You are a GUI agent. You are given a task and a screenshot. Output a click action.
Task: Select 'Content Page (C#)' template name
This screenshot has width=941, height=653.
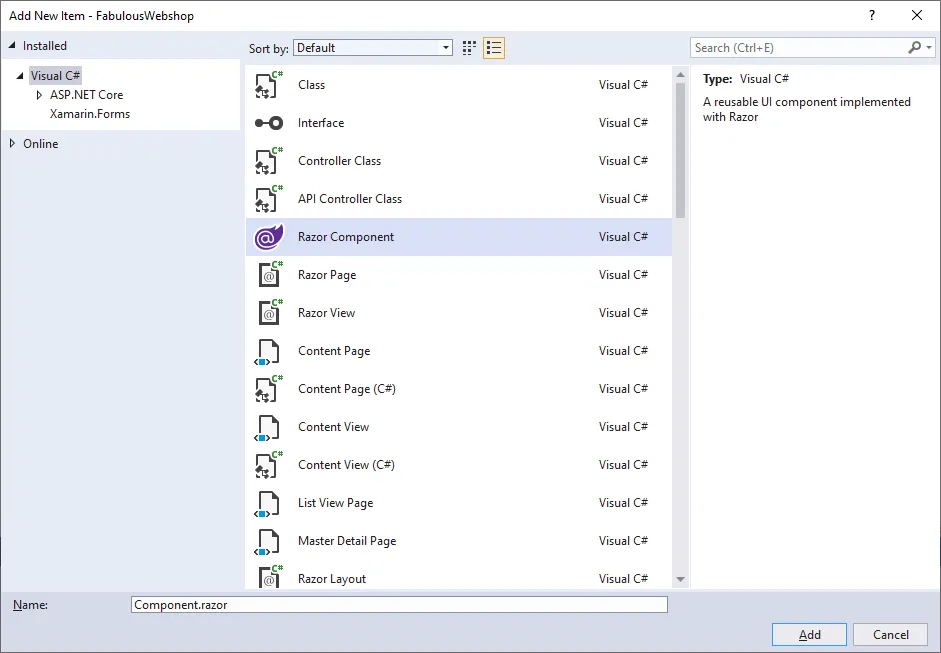click(347, 389)
